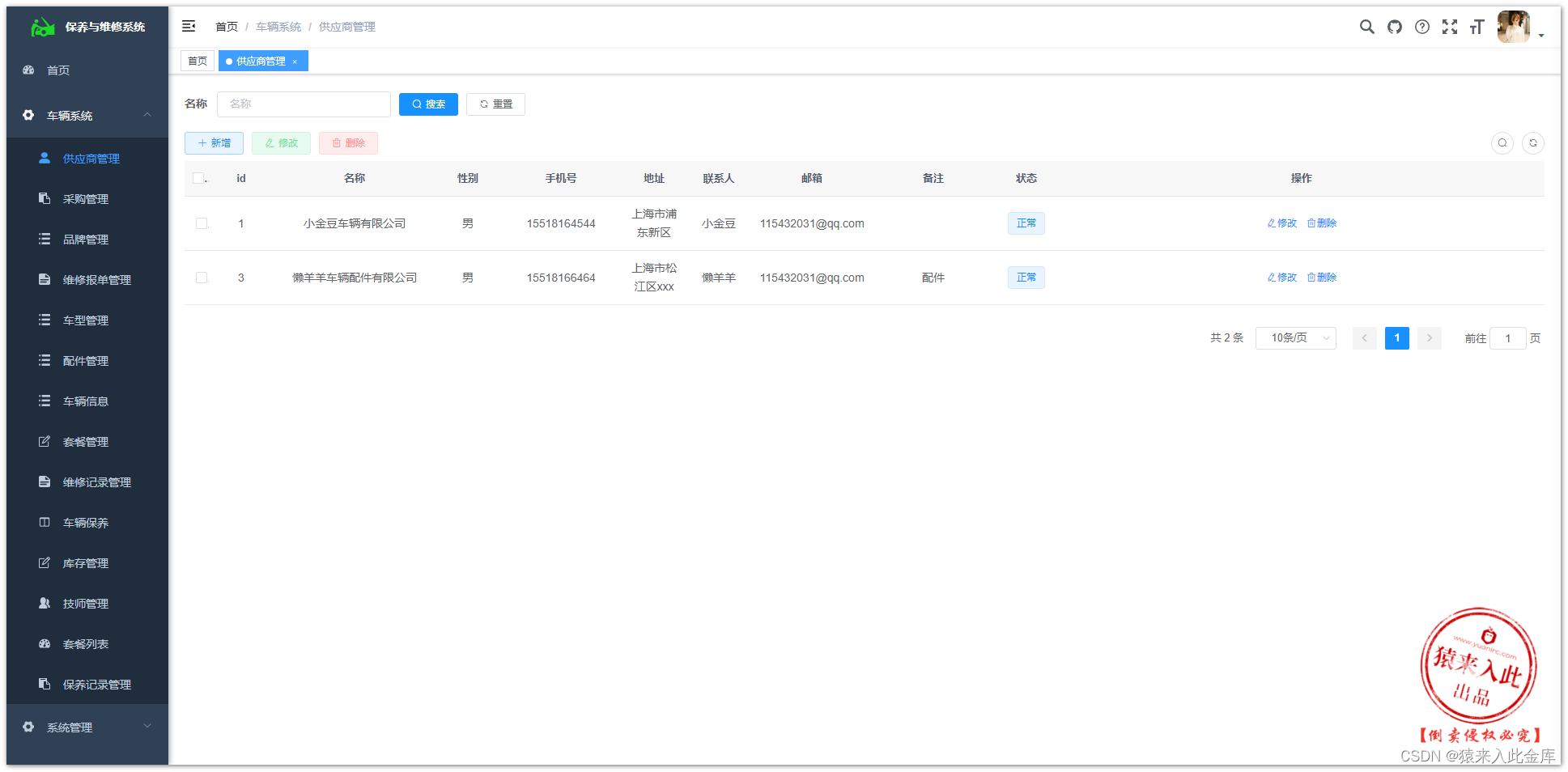Click the red 删除 toolbar button
Image resolution: width=1568 pixels, height=772 pixels.
(x=348, y=143)
